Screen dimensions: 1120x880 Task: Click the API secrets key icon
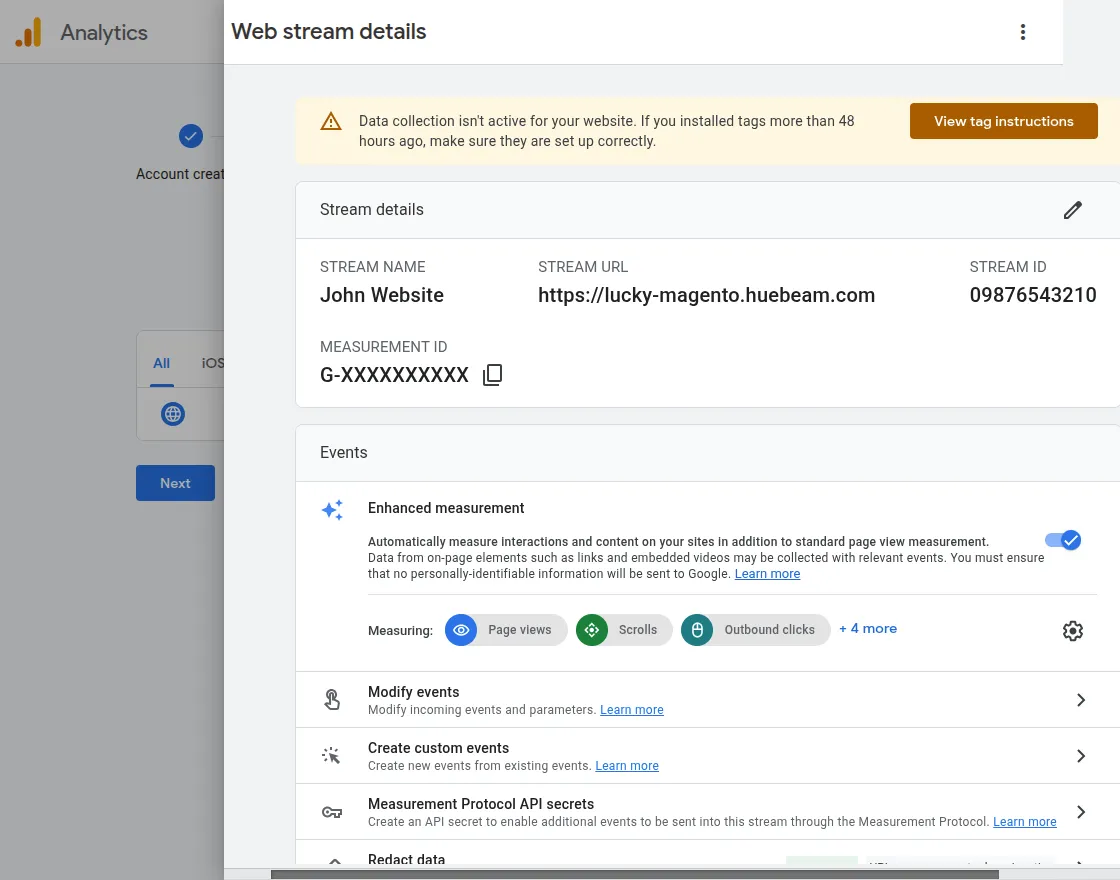[331, 812]
